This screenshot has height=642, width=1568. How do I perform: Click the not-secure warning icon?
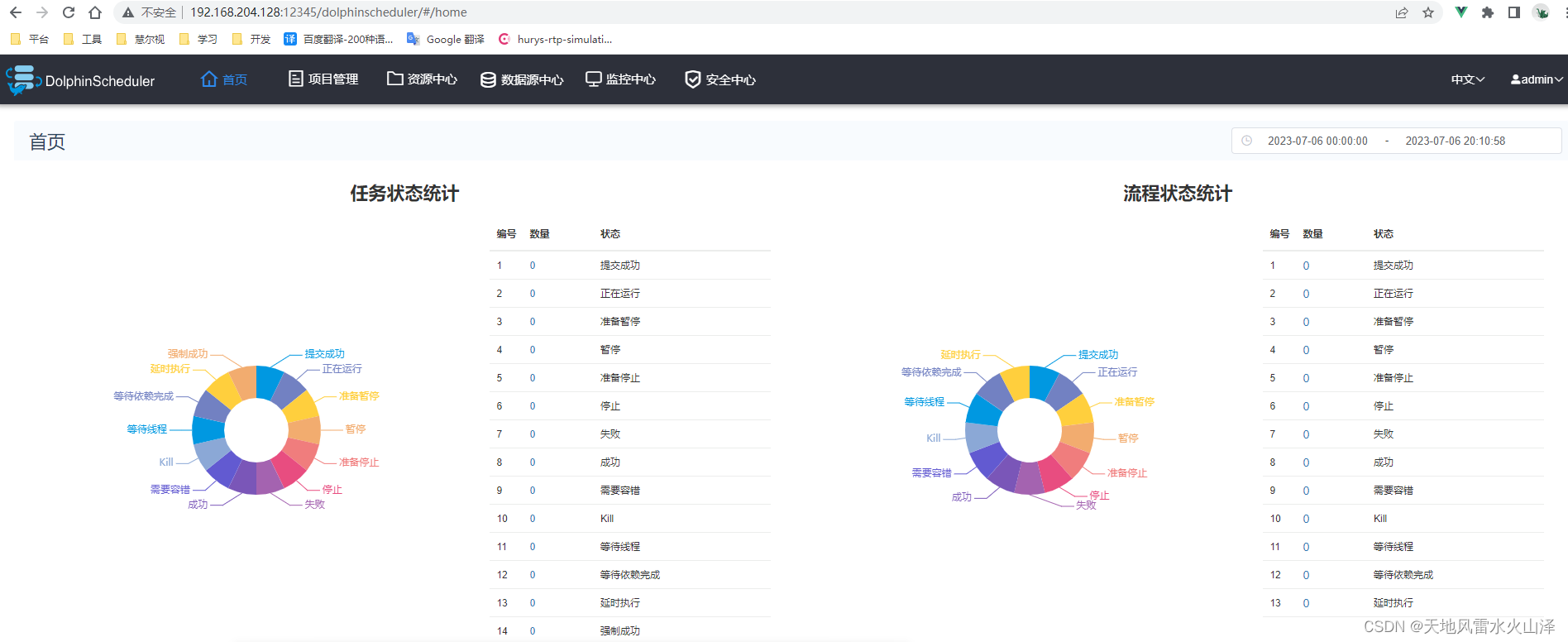click(x=128, y=12)
